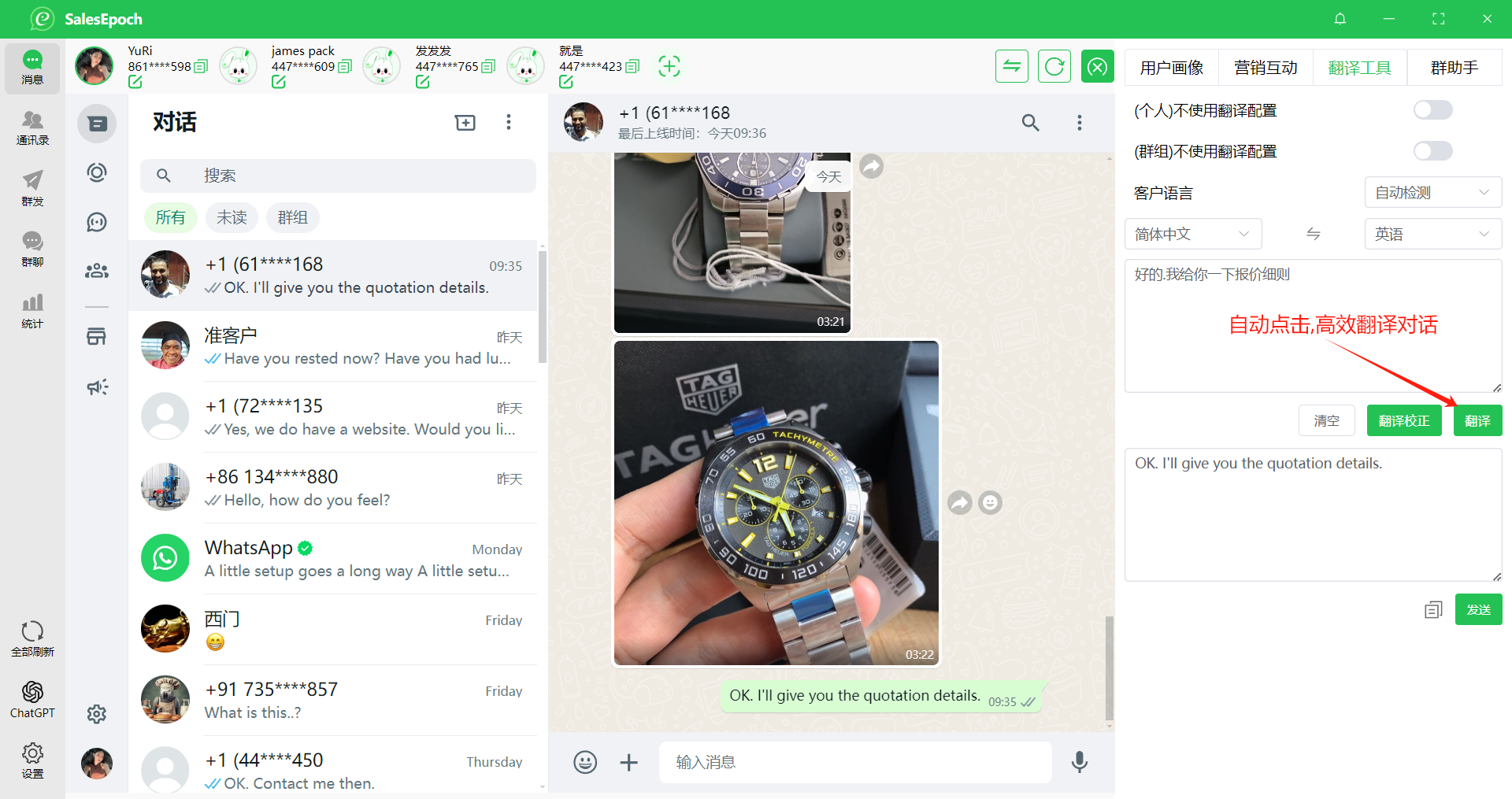Open the 通讯录 contacts sidebar icon
This screenshot has height=799, width=1512.
[x=32, y=128]
